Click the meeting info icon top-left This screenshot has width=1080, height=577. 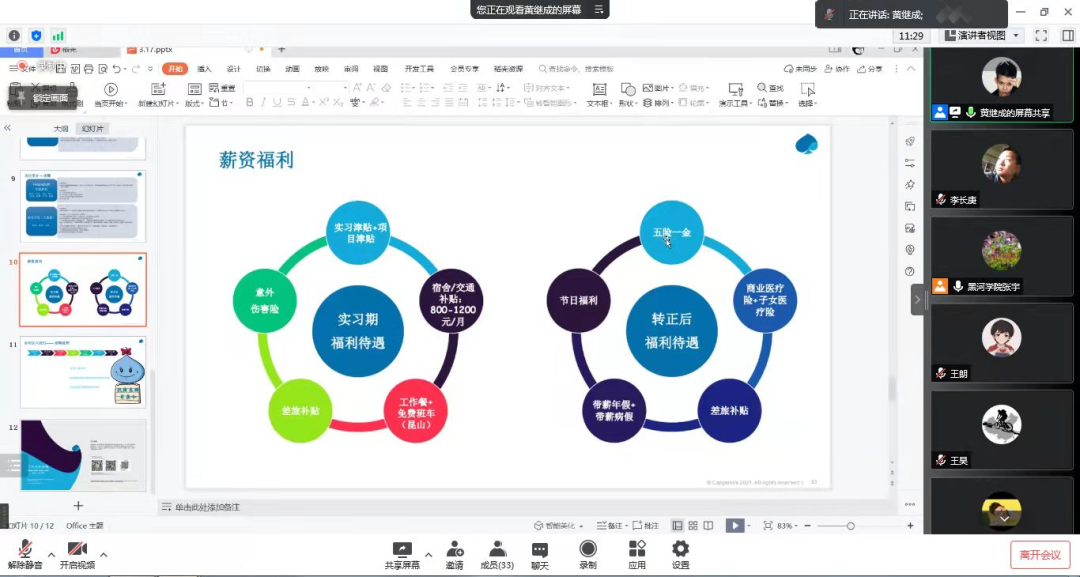pyautogui.click(x=14, y=35)
